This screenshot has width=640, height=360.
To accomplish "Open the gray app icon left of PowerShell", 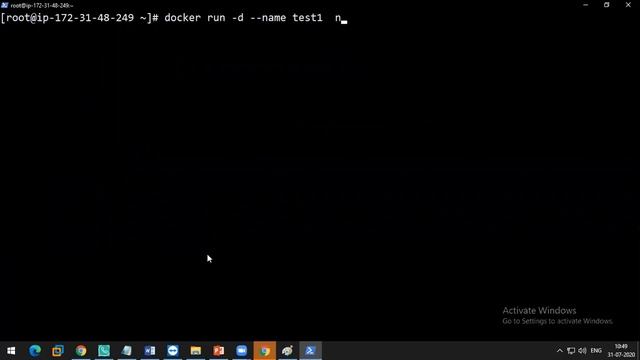I will tap(287, 351).
